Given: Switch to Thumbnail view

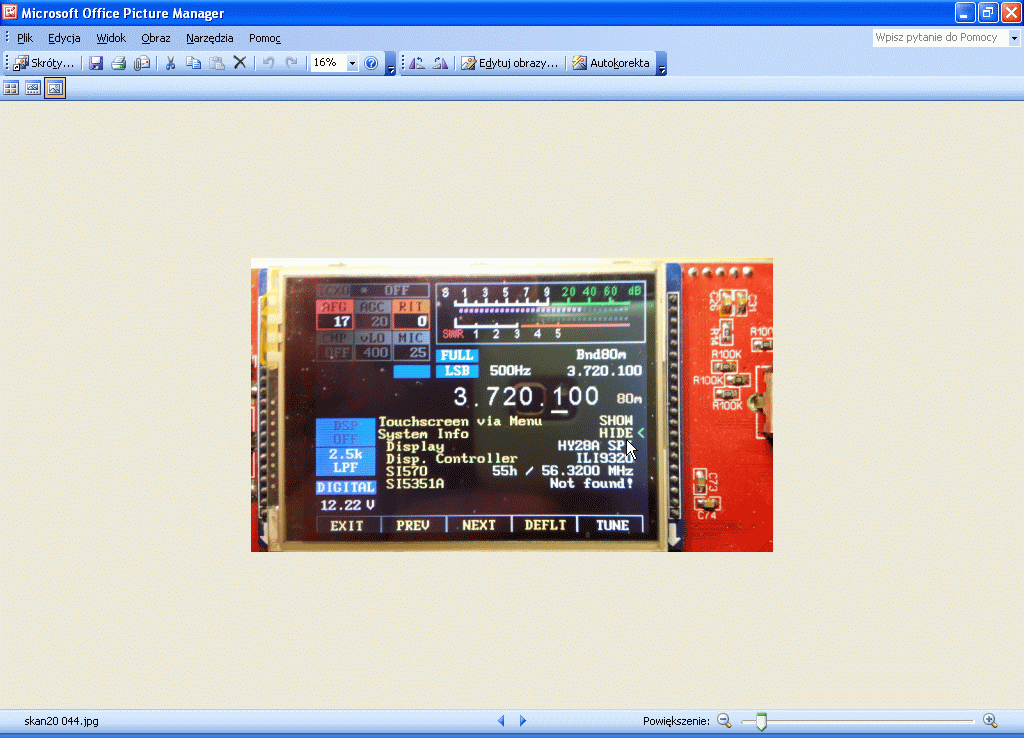Looking at the screenshot, I should point(12,89).
